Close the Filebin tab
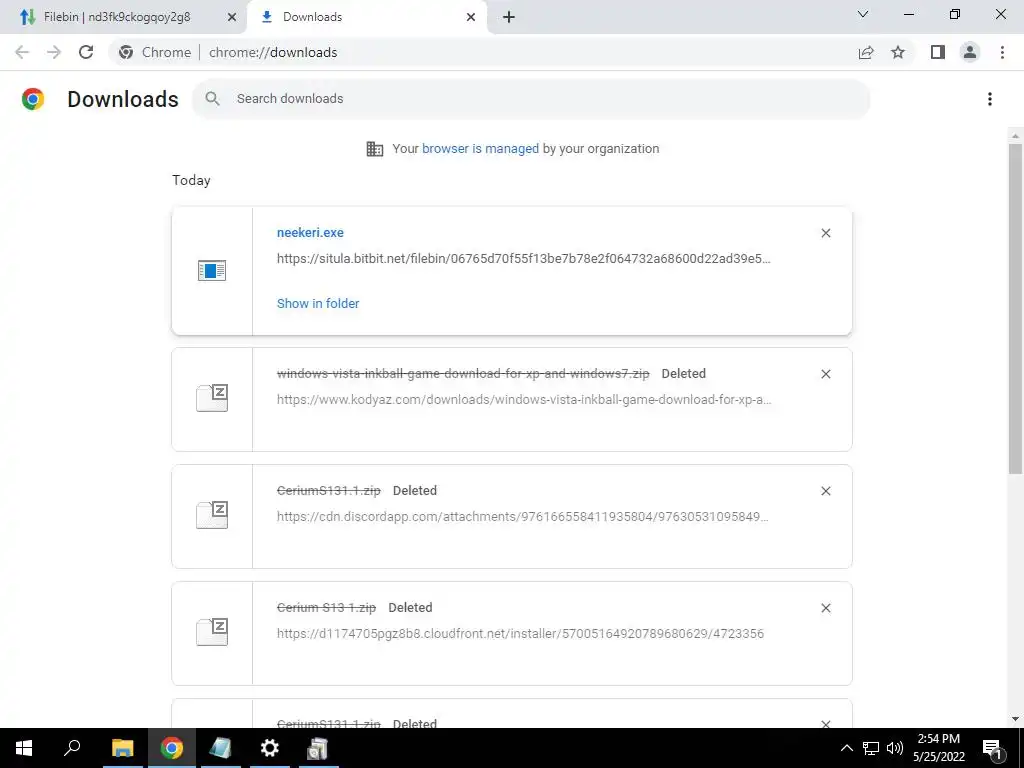This screenshot has width=1024, height=768. tap(232, 18)
